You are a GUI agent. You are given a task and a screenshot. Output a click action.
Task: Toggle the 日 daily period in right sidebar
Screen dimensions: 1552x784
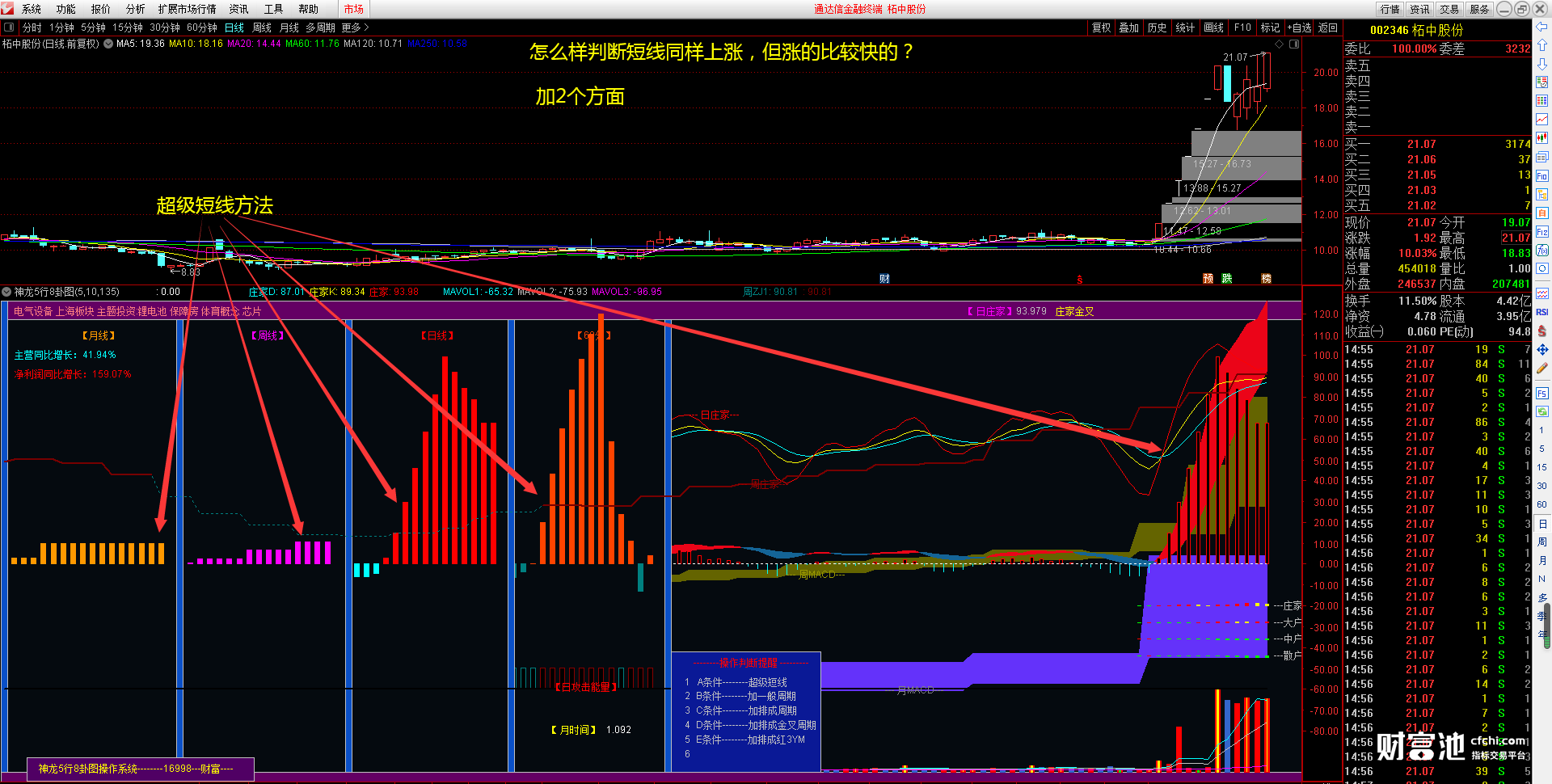(x=1542, y=524)
